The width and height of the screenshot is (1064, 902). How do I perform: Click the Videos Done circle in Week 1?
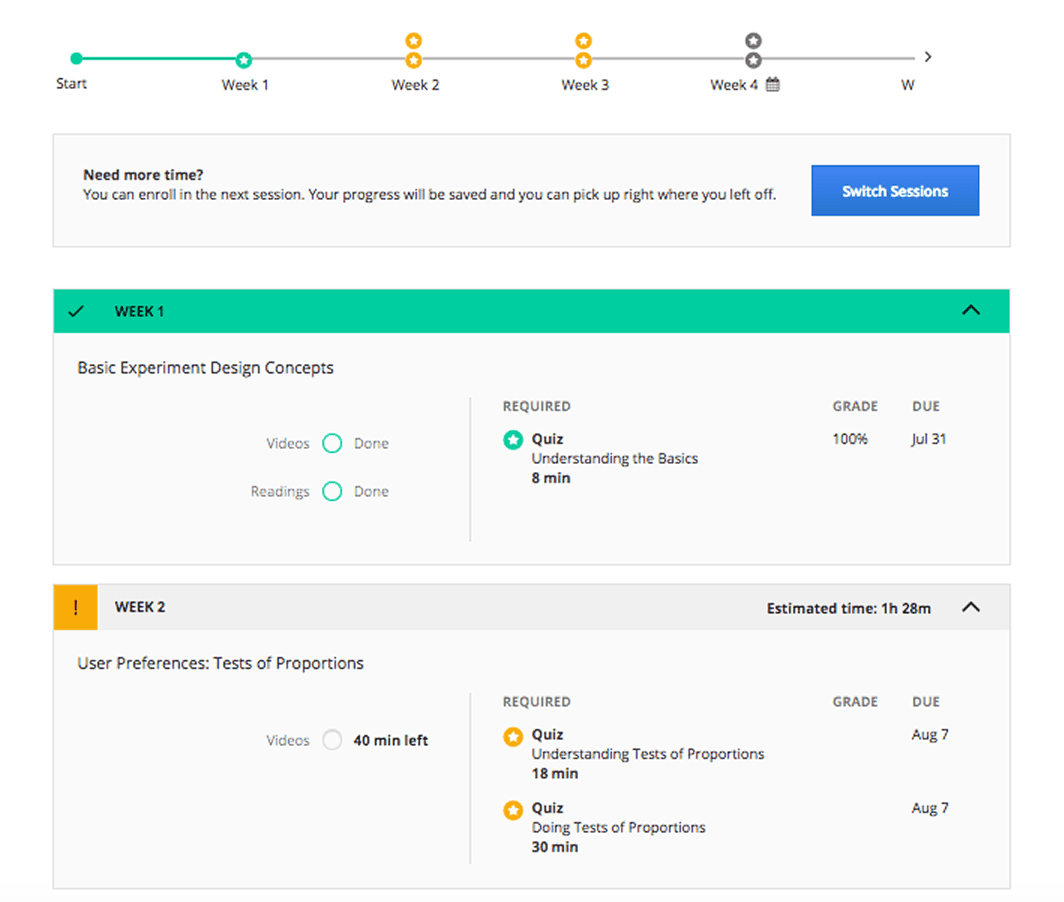[x=332, y=443]
